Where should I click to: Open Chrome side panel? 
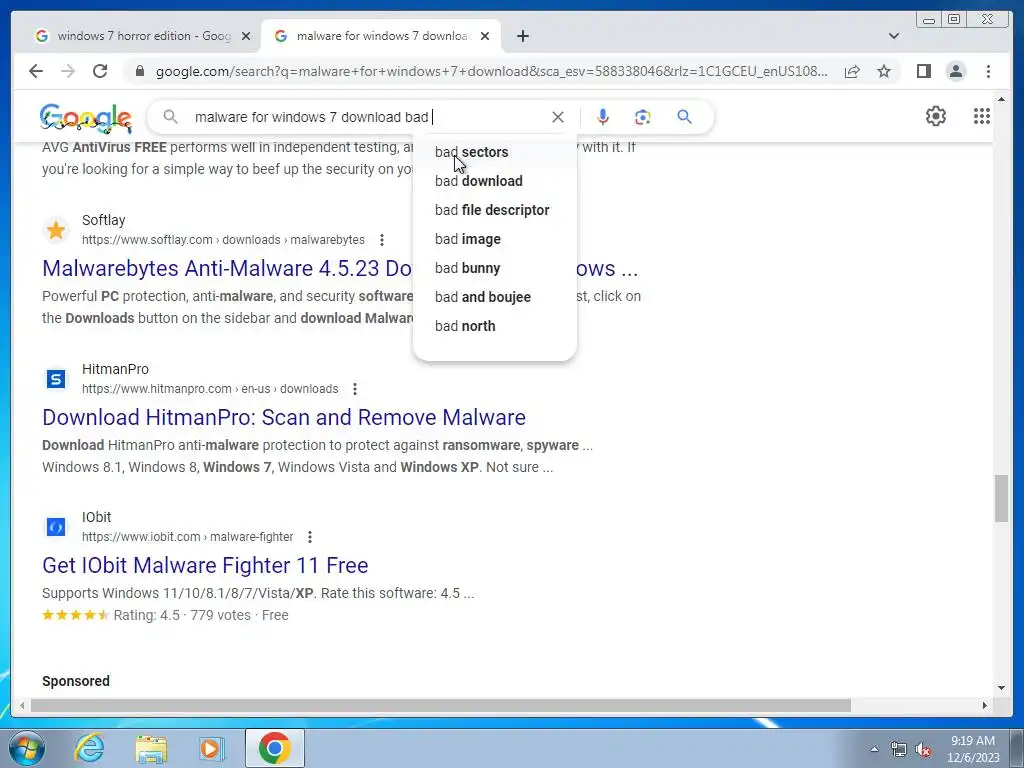[923, 71]
